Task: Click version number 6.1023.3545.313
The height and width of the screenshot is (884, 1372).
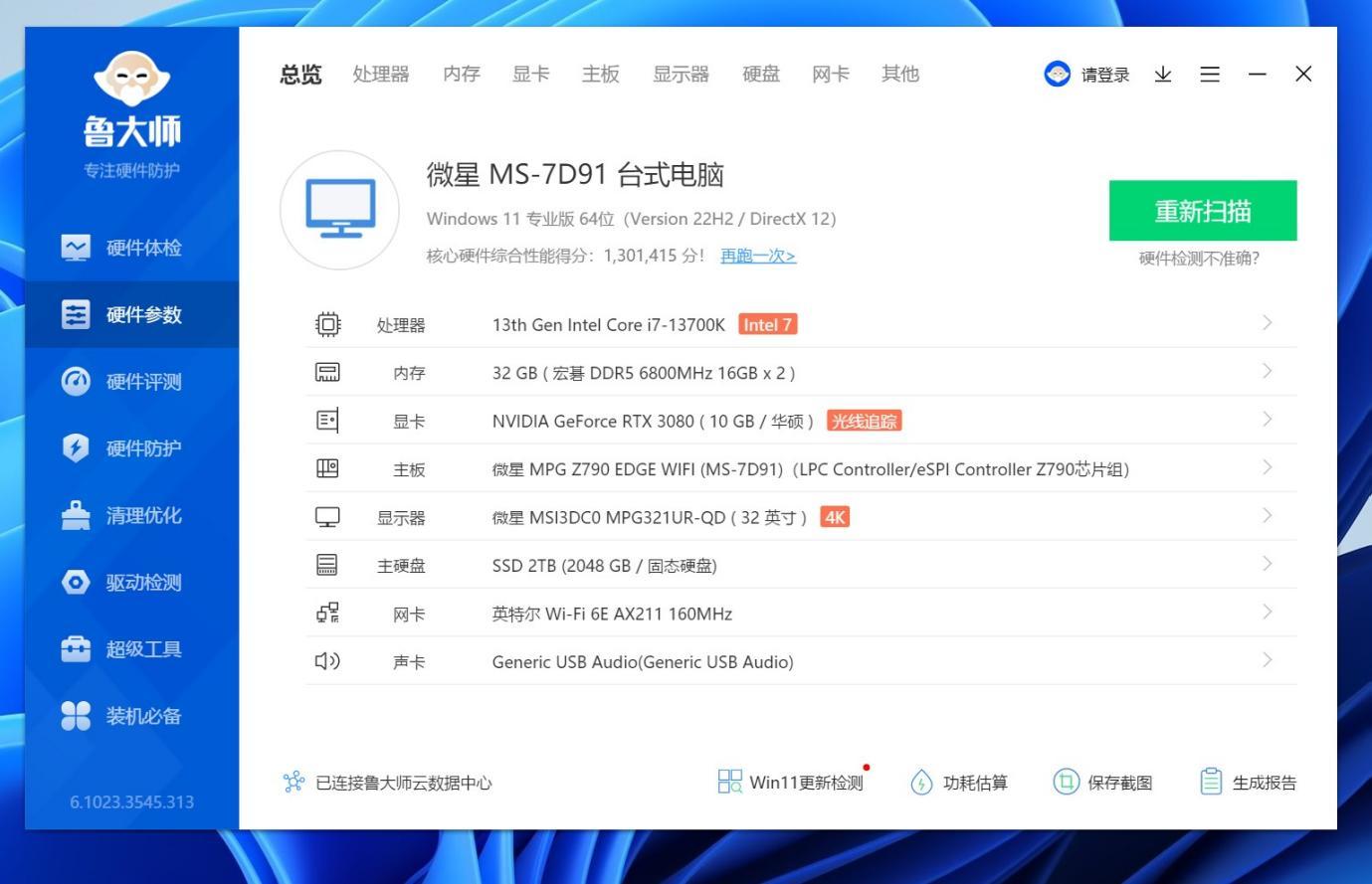Action: coord(131,801)
